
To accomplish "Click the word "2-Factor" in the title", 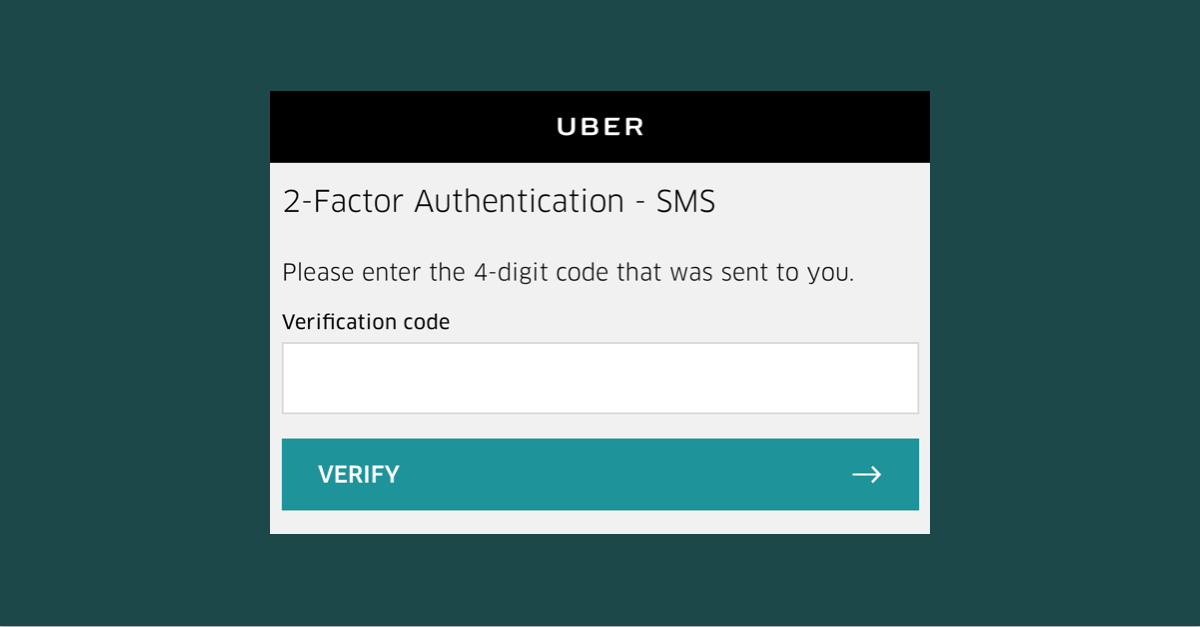I will click(x=343, y=202).
